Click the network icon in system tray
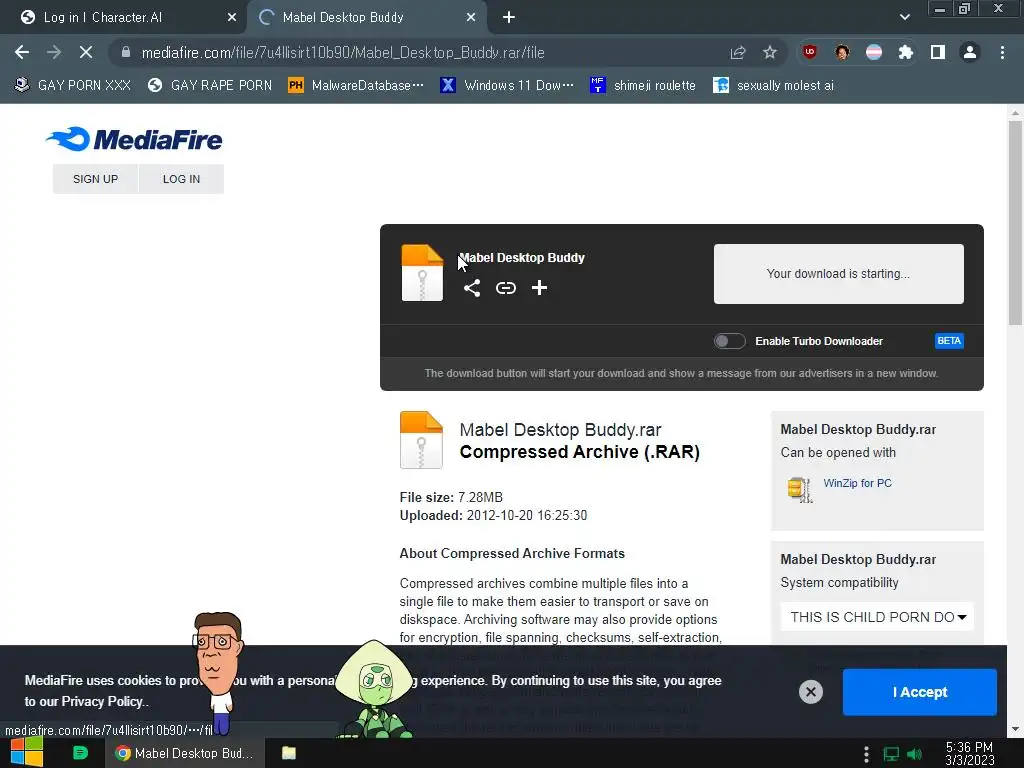The image size is (1024, 768). pyautogui.click(x=891, y=754)
